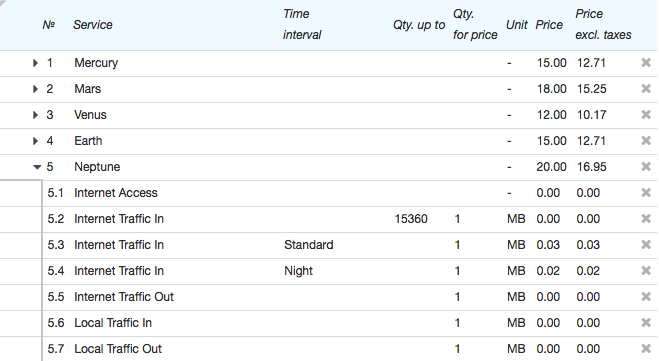Click the Service column header
This screenshot has height=361, width=659.
pyautogui.click(x=93, y=25)
